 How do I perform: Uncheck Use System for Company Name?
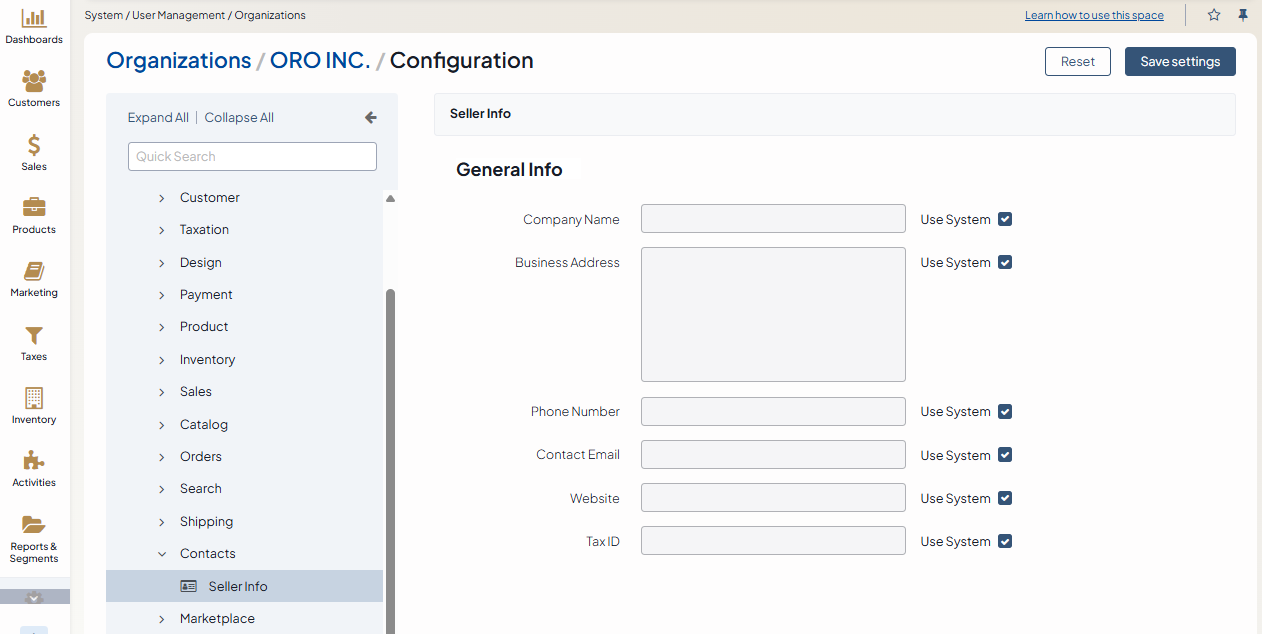1005,219
